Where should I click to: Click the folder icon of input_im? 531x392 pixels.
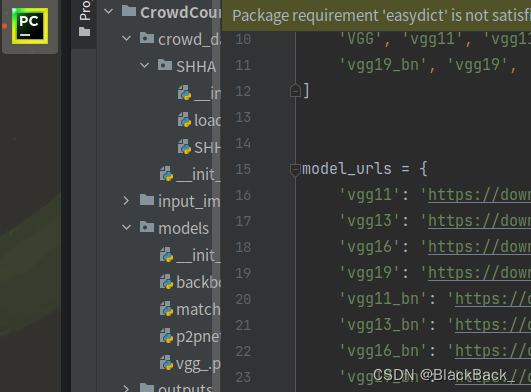pos(147,200)
